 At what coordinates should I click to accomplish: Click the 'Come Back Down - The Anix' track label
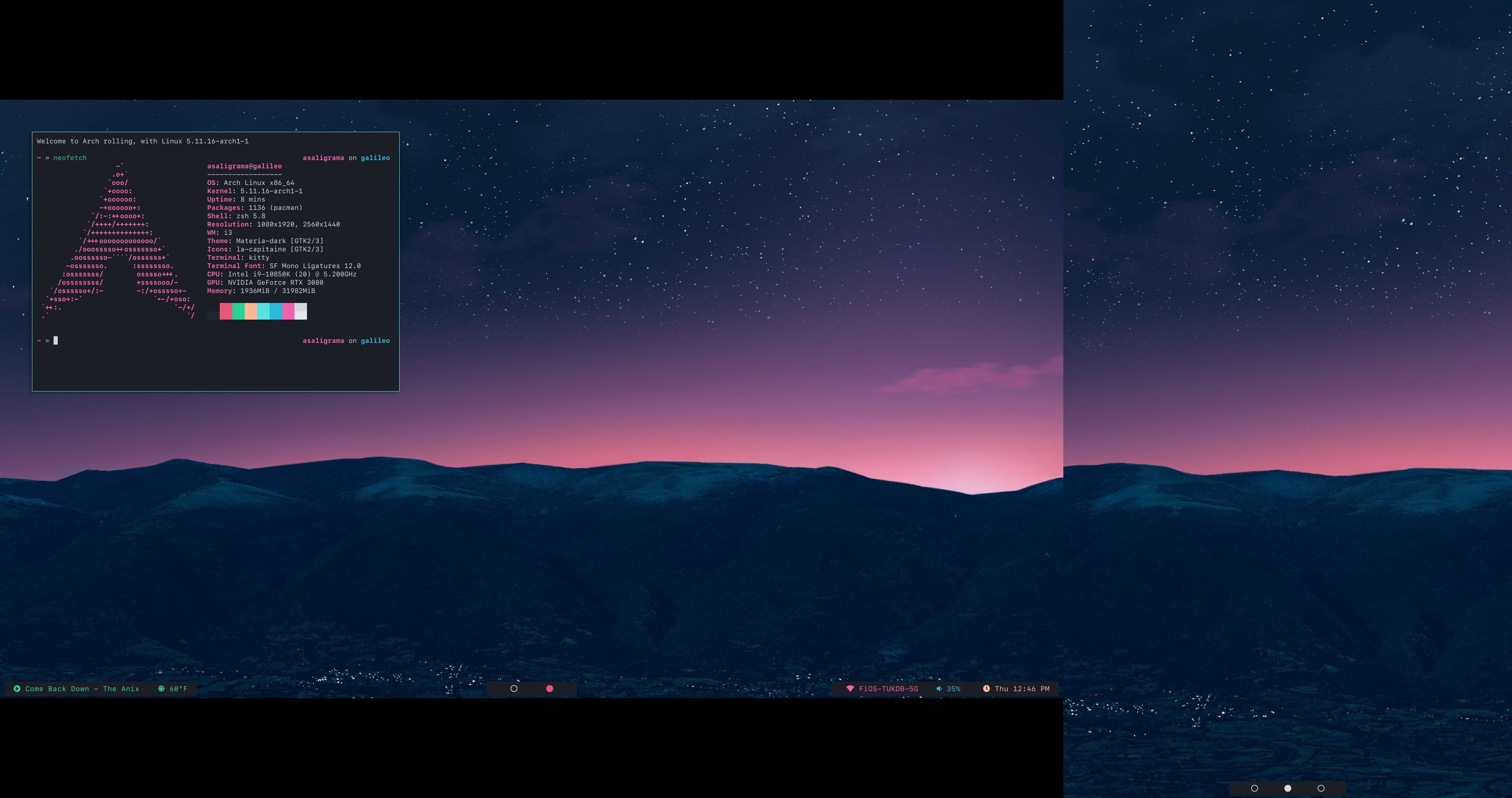pos(82,689)
